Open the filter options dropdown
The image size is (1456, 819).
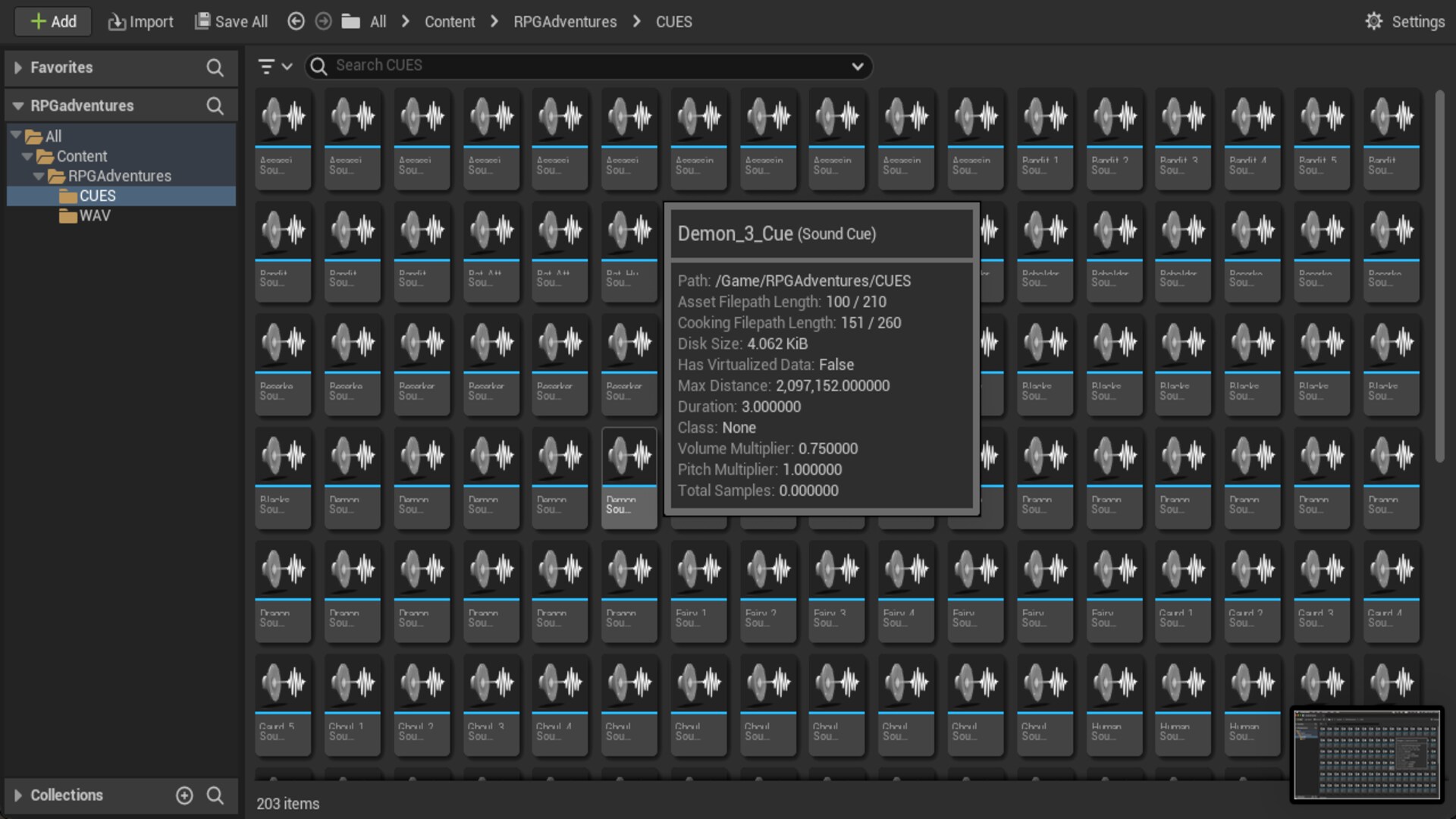(x=275, y=67)
